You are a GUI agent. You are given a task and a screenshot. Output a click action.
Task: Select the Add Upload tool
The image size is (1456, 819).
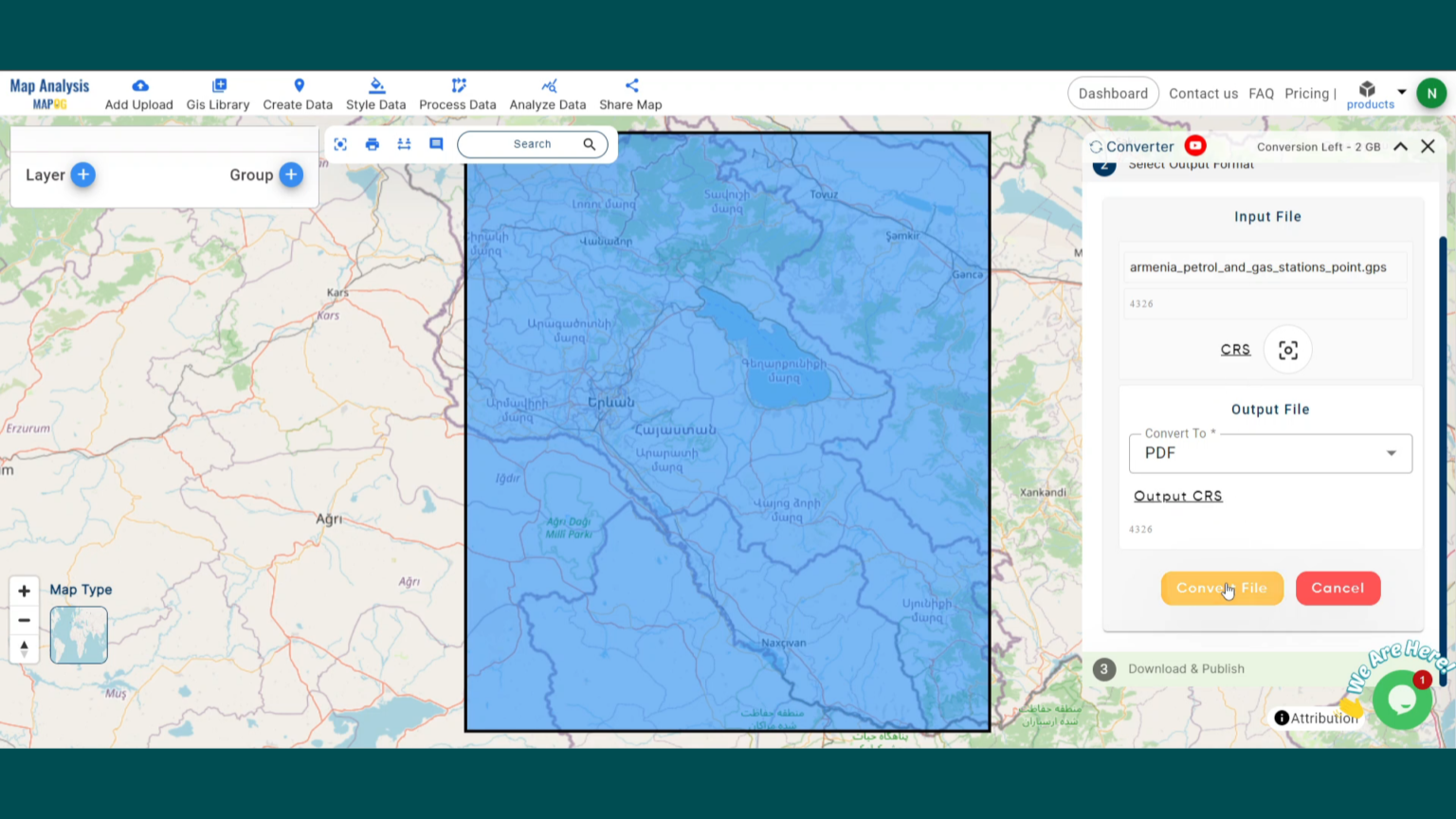[138, 92]
